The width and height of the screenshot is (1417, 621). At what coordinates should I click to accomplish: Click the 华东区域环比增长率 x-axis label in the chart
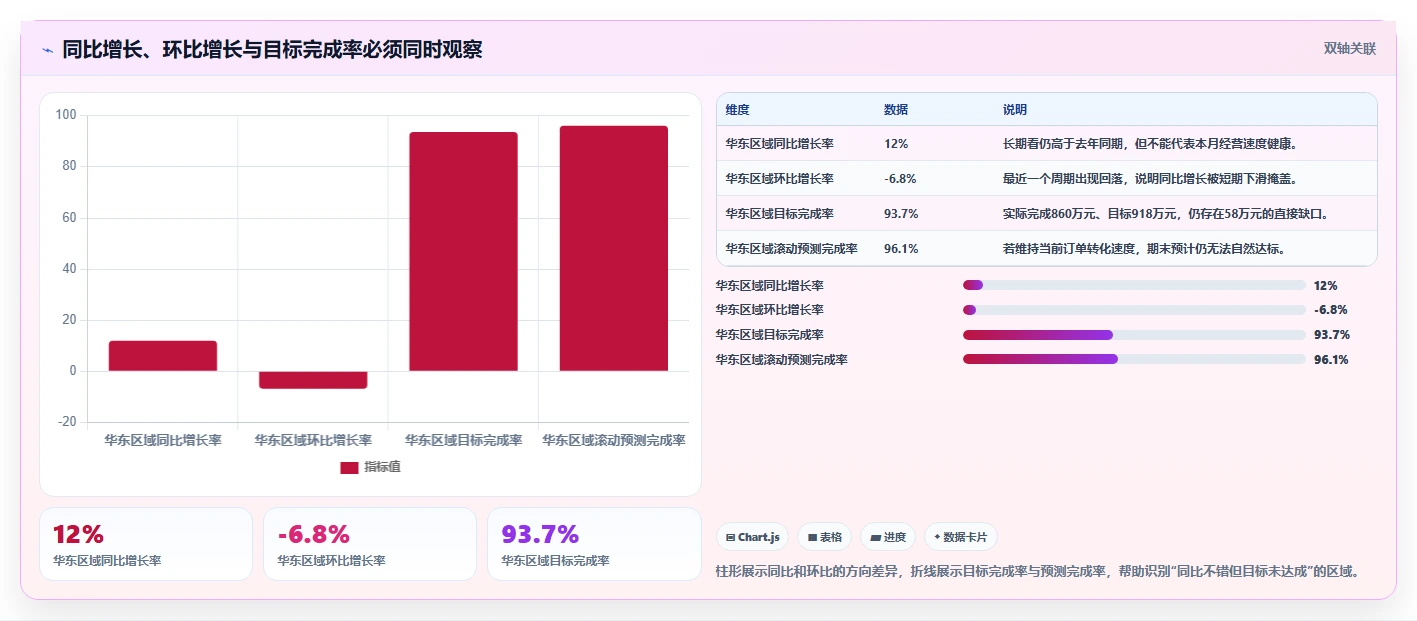313,440
